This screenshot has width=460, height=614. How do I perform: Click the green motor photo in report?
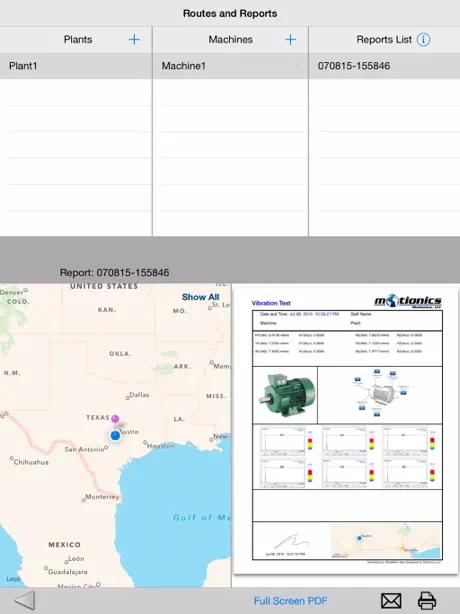pyautogui.click(x=287, y=394)
